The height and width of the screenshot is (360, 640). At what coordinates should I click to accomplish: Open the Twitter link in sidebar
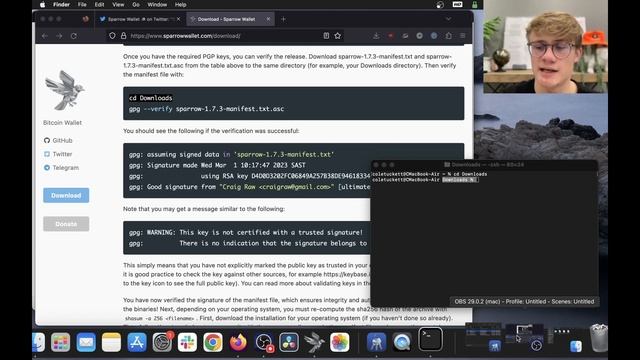tap(58, 154)
